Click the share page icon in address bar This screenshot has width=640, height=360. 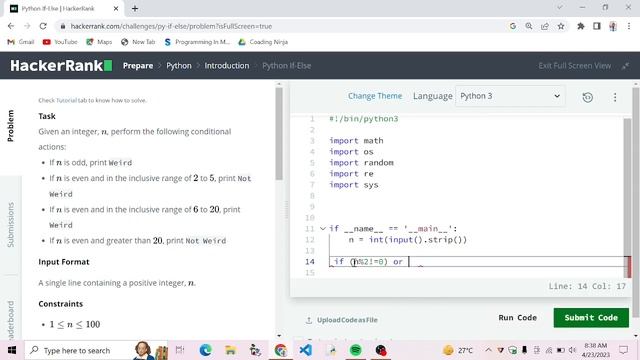coord(545,26)
